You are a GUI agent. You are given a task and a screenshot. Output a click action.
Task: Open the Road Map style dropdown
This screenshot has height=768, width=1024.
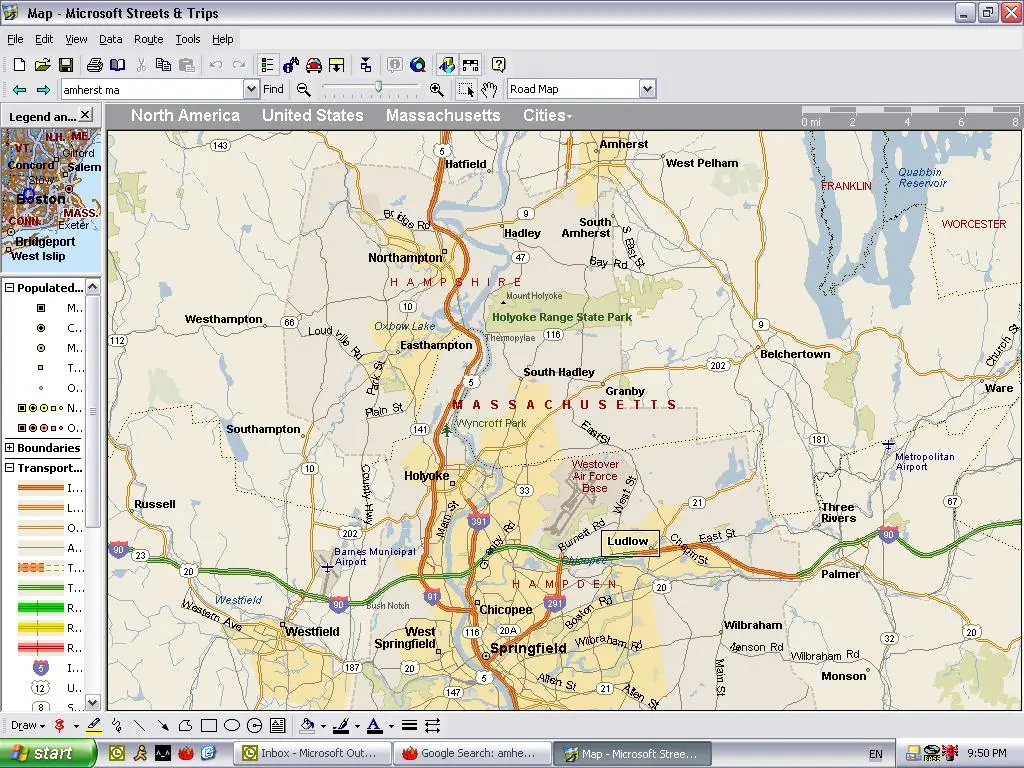pos(648,88)
